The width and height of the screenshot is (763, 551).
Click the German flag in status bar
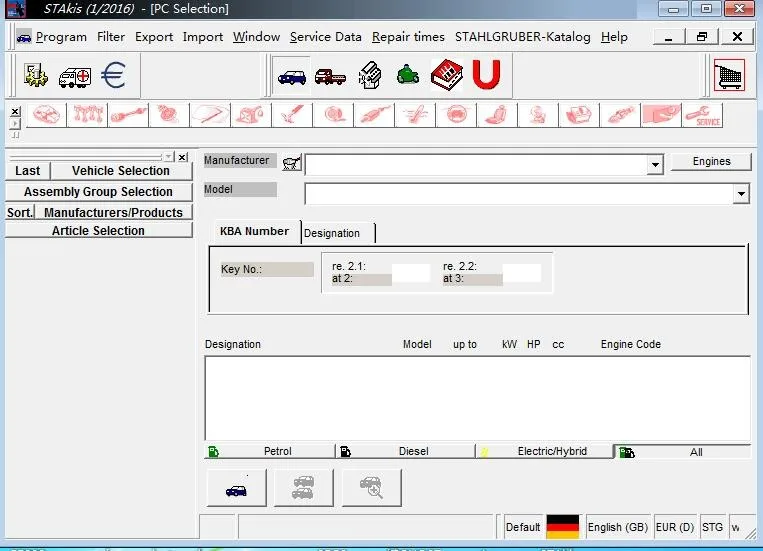(x=563, y=527)
